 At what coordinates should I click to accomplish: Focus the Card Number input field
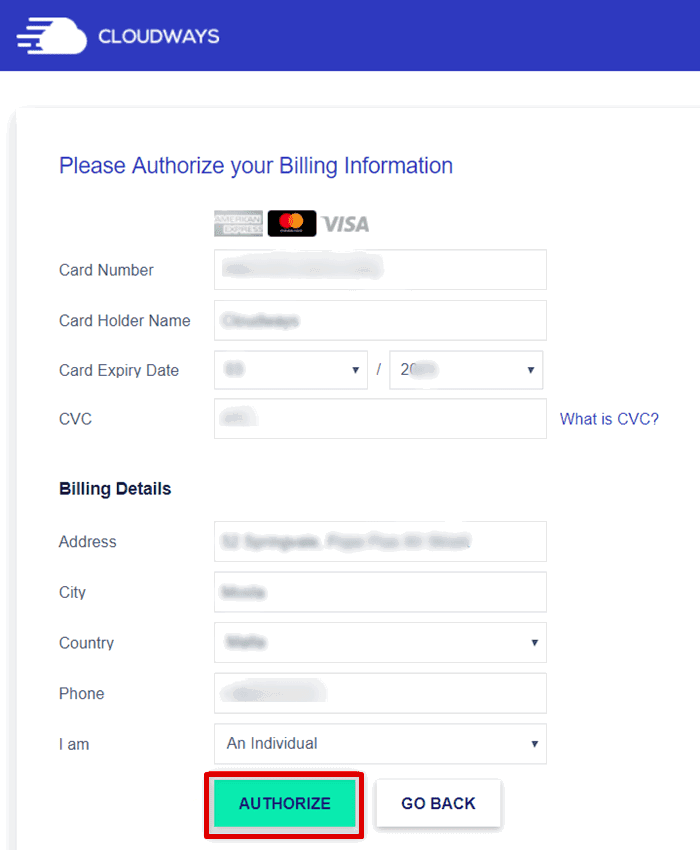tap(380, 269)
